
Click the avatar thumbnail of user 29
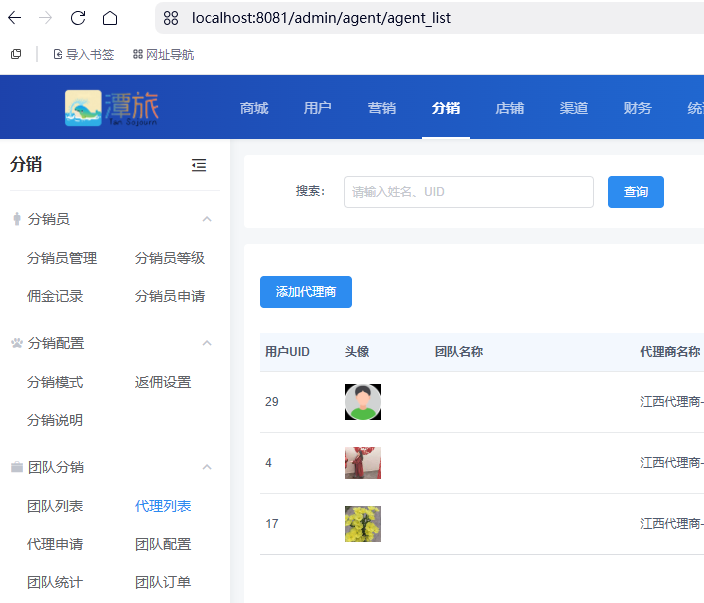363,402
